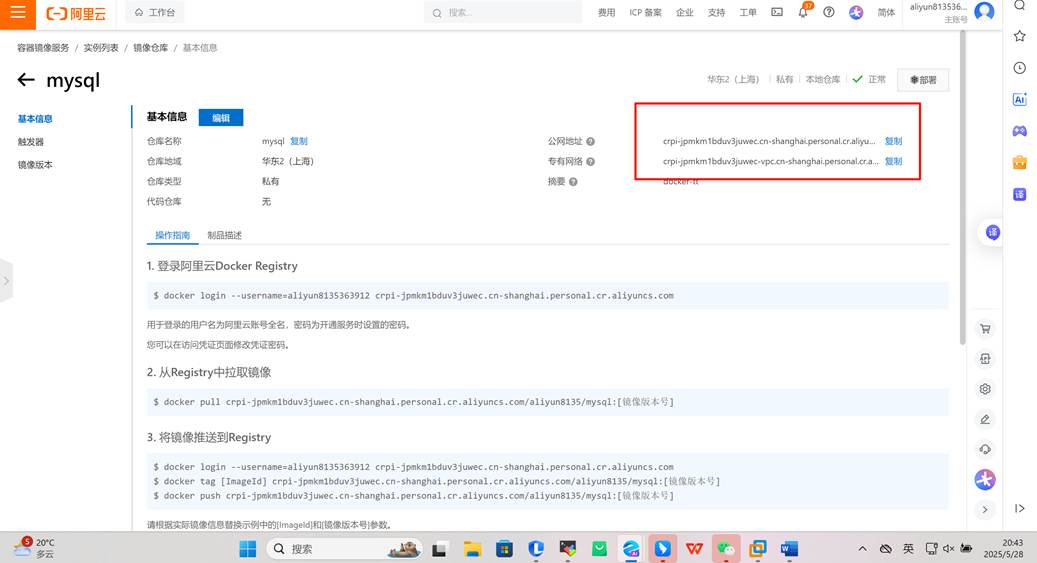Expand the right rail chevron arrow
Screen dimensions: 1037x563
[985, 509]
